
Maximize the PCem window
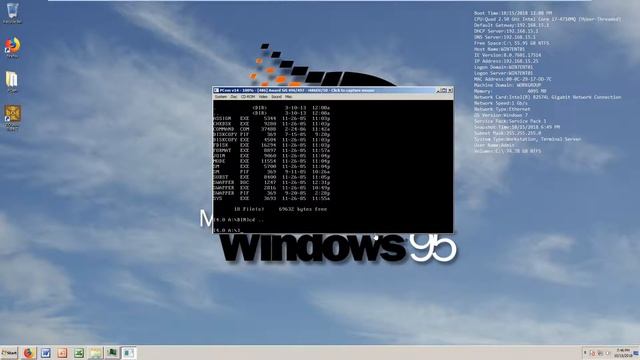444,90
